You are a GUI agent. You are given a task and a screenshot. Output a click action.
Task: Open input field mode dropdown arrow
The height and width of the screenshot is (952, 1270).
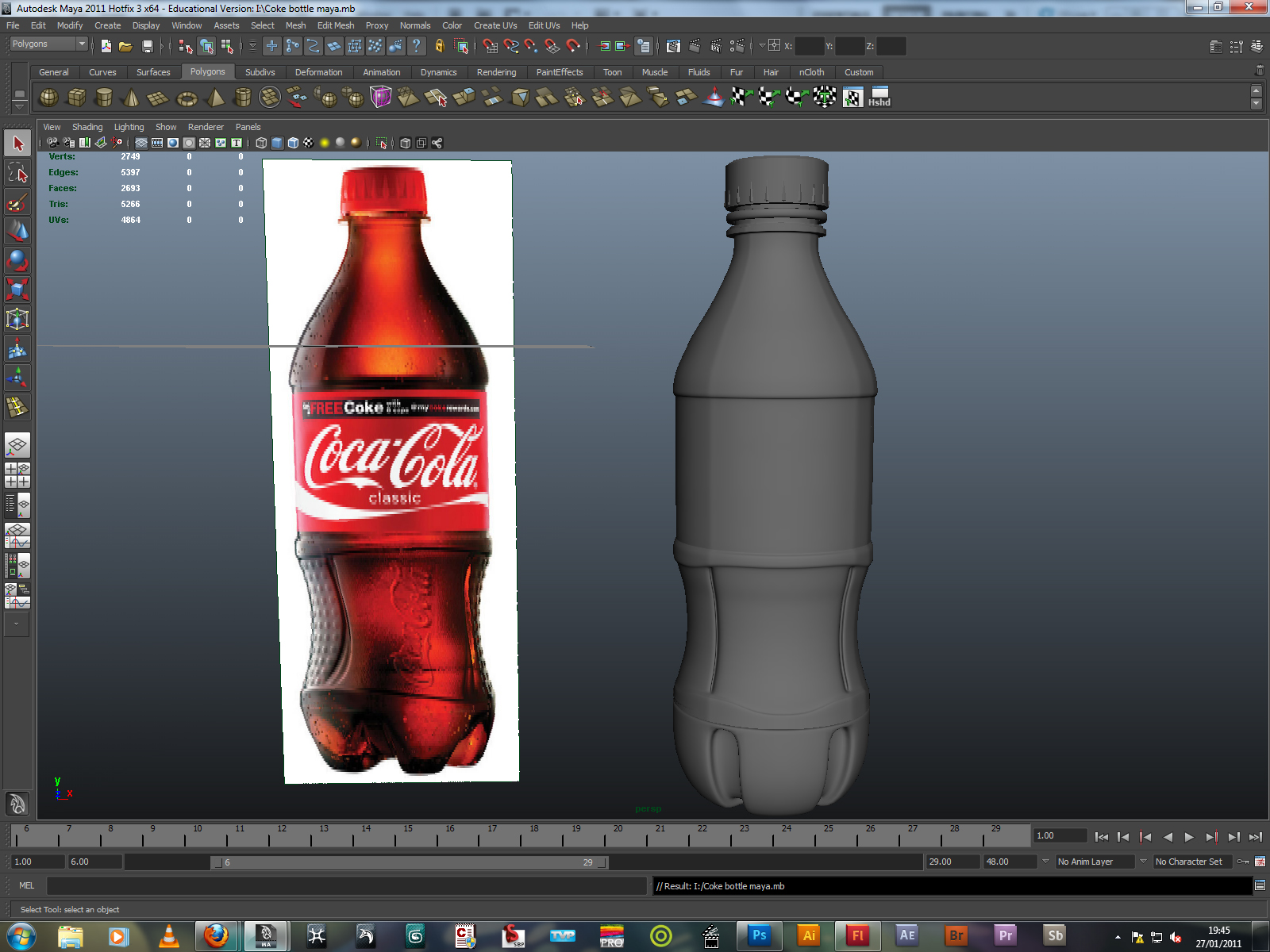(762, 46)
